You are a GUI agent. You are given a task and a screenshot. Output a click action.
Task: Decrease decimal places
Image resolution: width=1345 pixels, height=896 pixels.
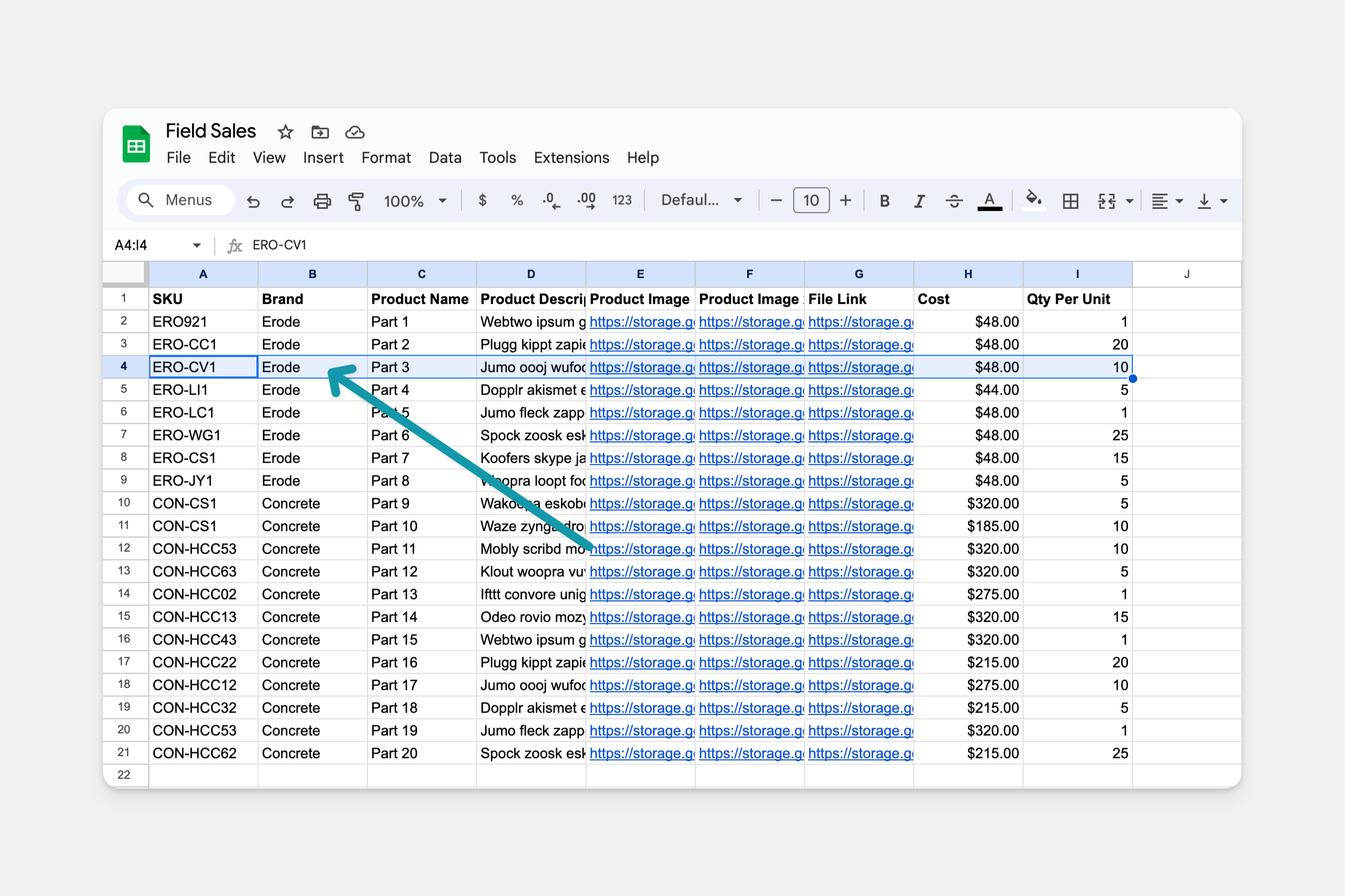click(552, 201)
